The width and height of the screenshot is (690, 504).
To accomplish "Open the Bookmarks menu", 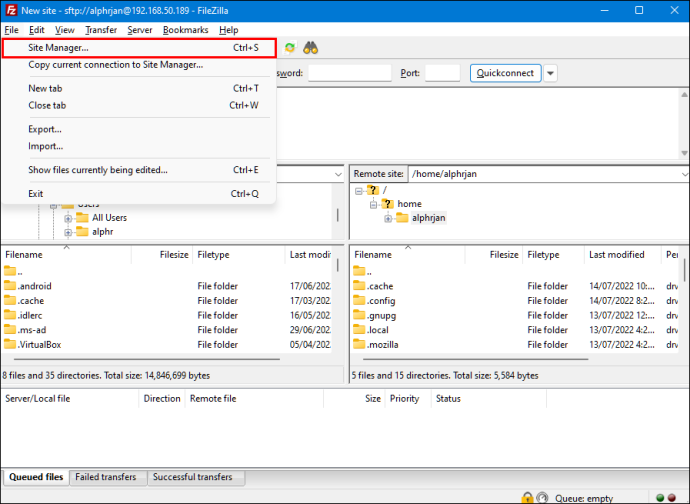I will tap(185, 30).
